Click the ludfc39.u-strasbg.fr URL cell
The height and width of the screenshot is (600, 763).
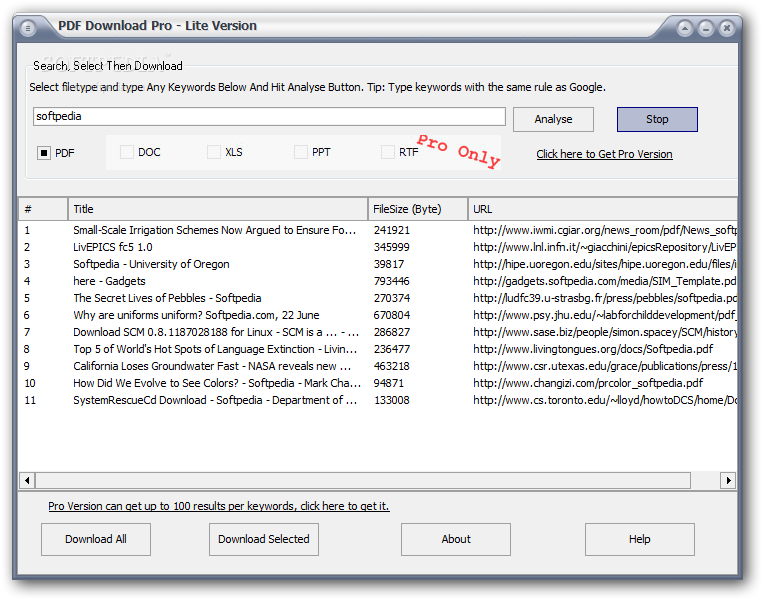[x=605, y=298]
